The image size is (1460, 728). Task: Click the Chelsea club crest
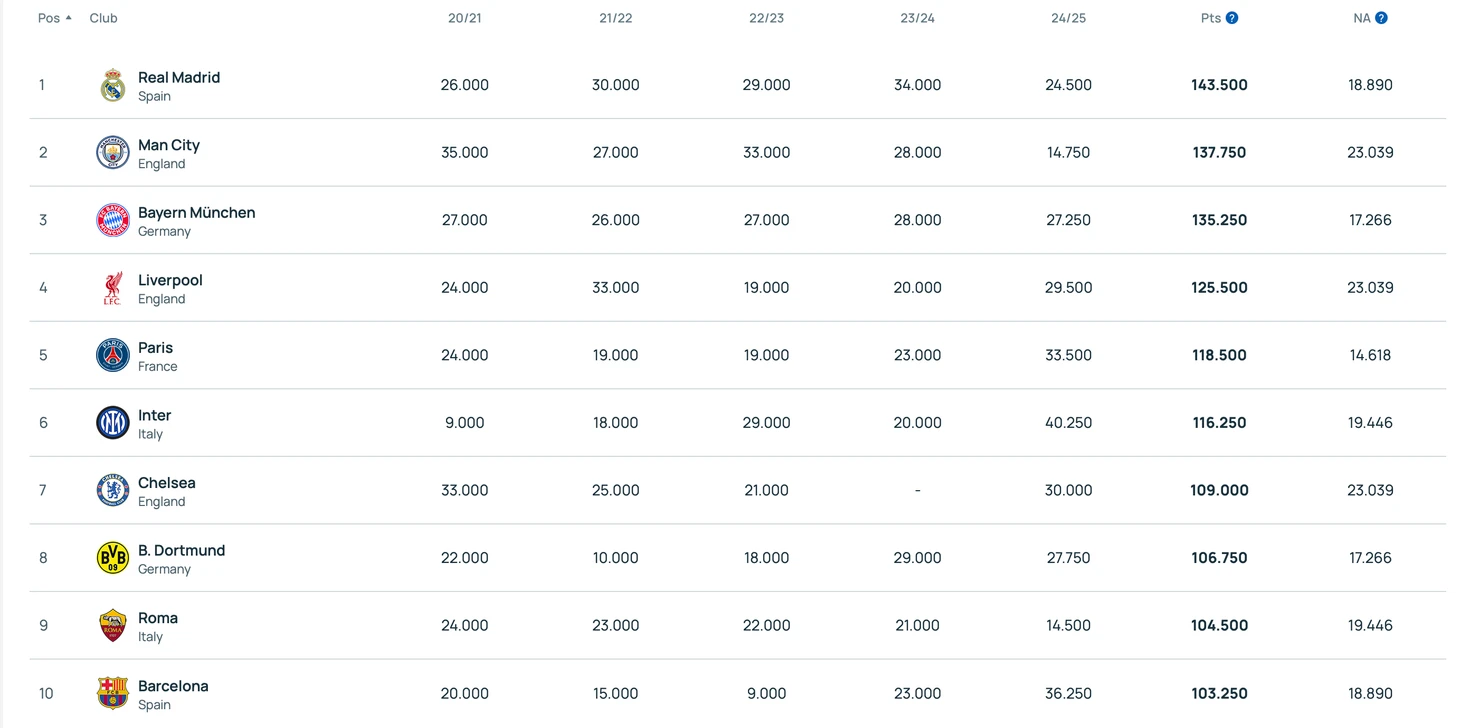click(x=113, y=490)
